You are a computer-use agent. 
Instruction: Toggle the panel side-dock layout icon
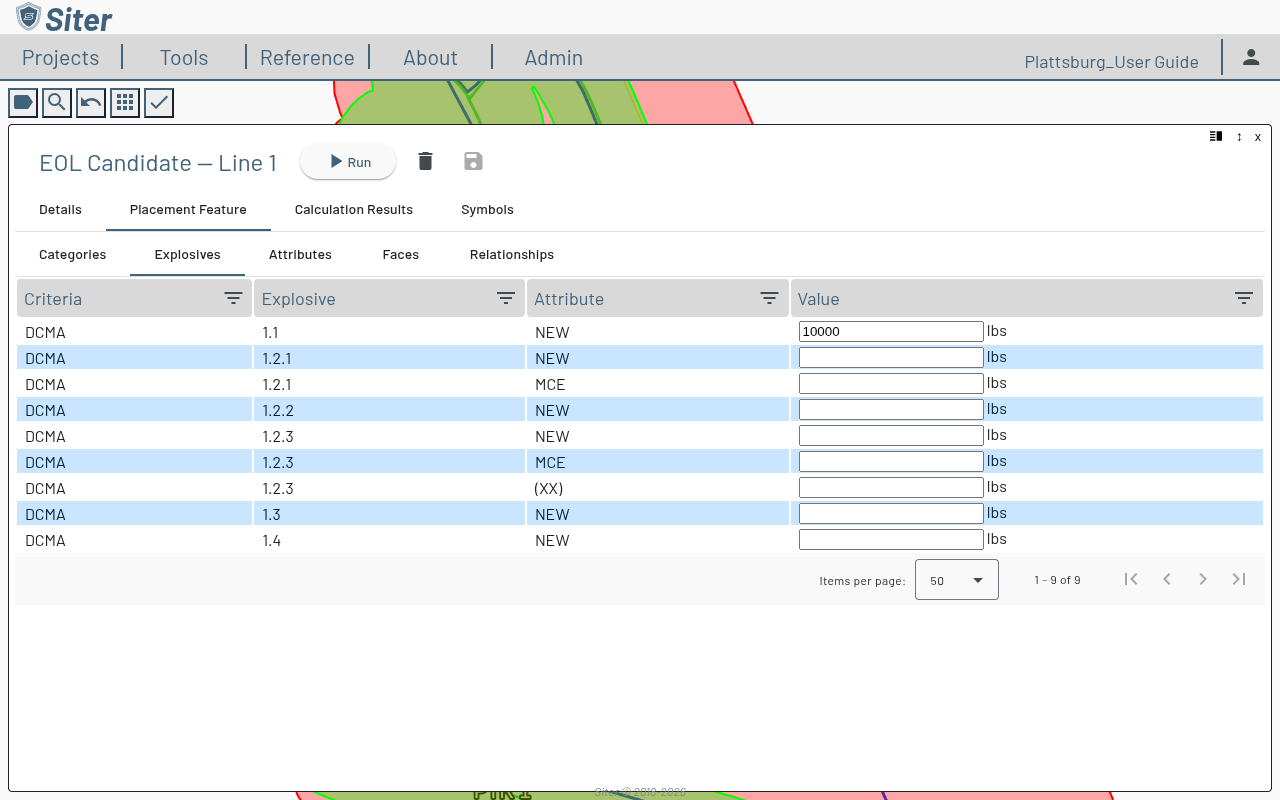pos(1216,136)
